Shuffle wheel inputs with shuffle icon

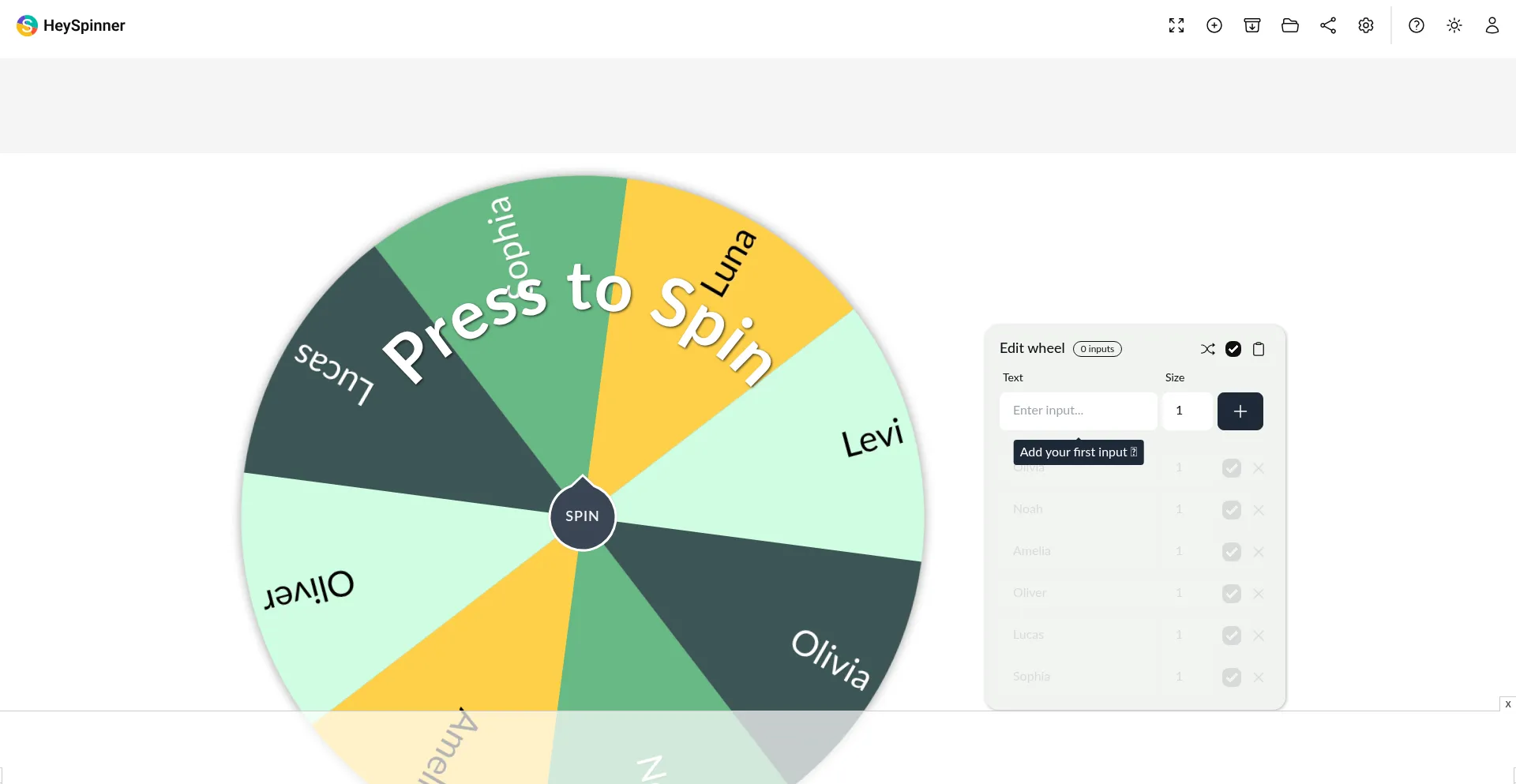point(1208,349)
